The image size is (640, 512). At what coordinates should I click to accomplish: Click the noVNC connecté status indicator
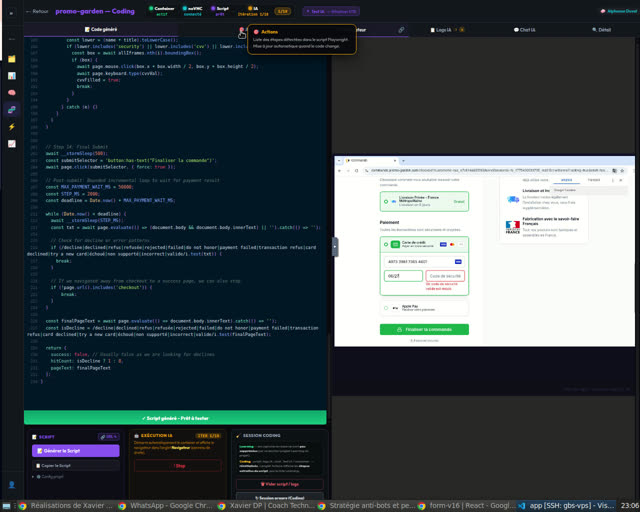coord(193,11)
